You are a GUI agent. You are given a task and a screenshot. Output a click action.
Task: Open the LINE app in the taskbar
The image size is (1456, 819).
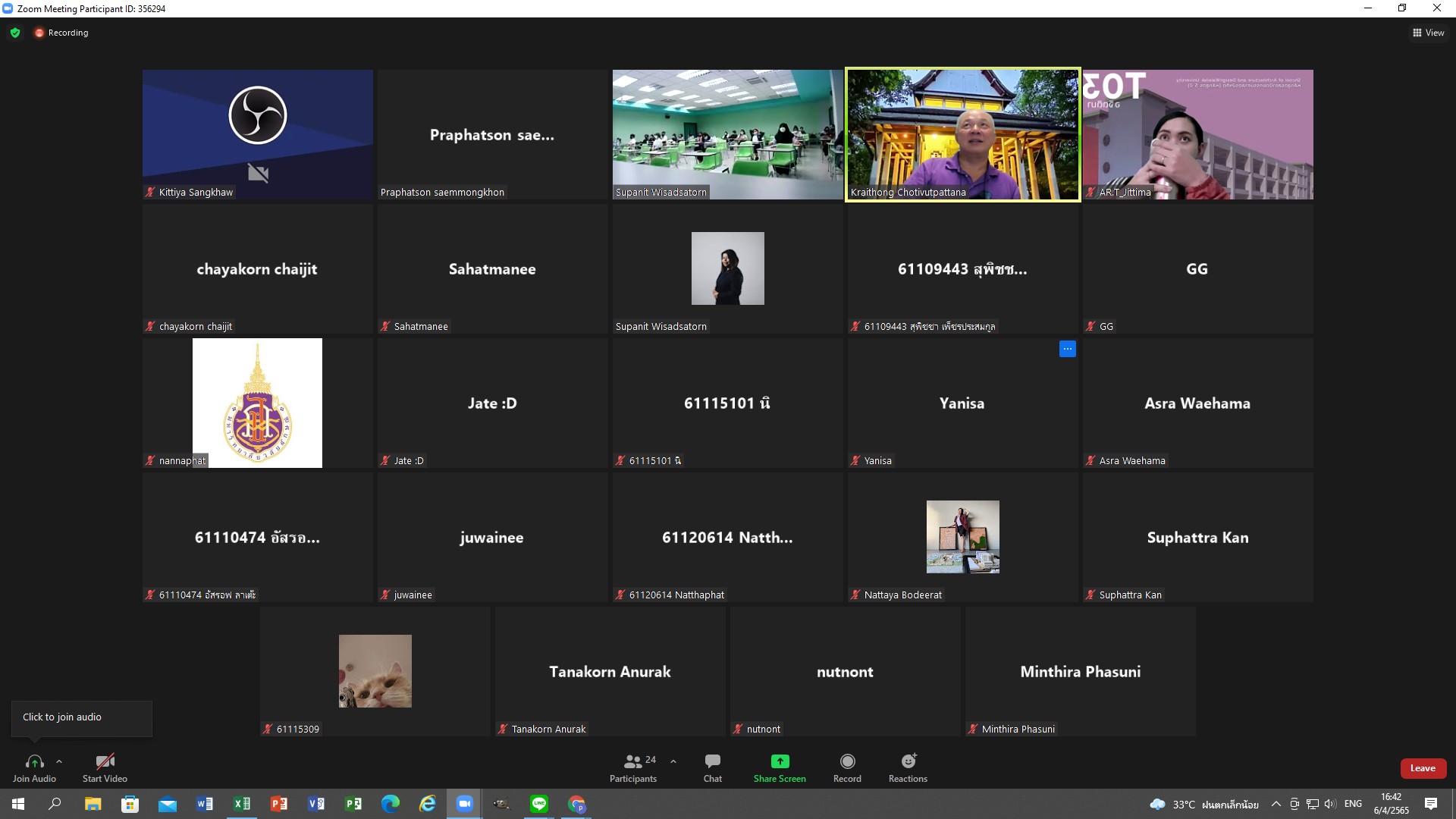pos(539,804)
